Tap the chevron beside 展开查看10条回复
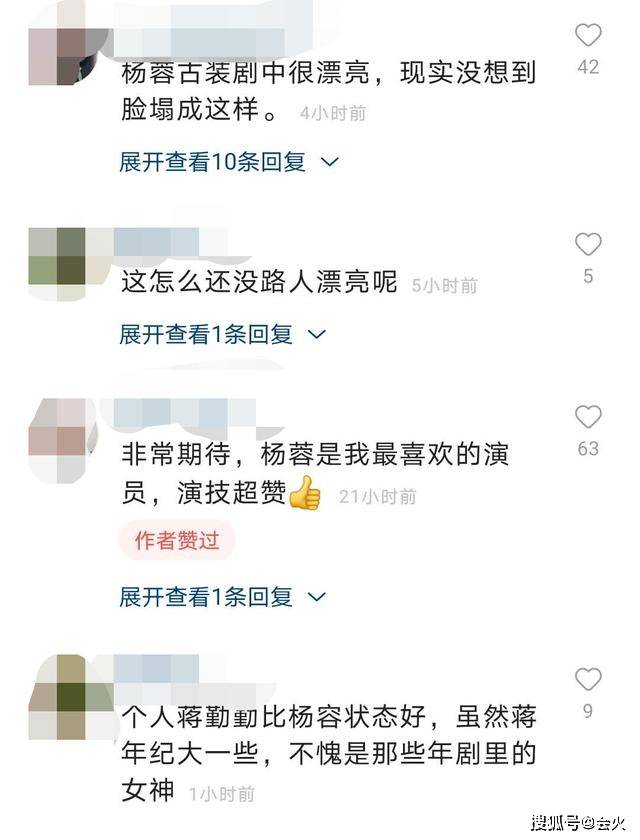Viewport: 640px width, 840px height. [x=329, y=162]
